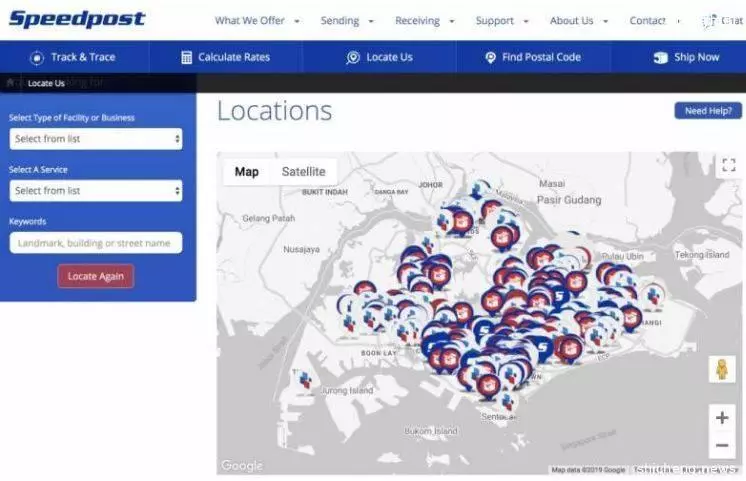
Task: Open the Select A Service dropdown
Action: pos(96,191)
